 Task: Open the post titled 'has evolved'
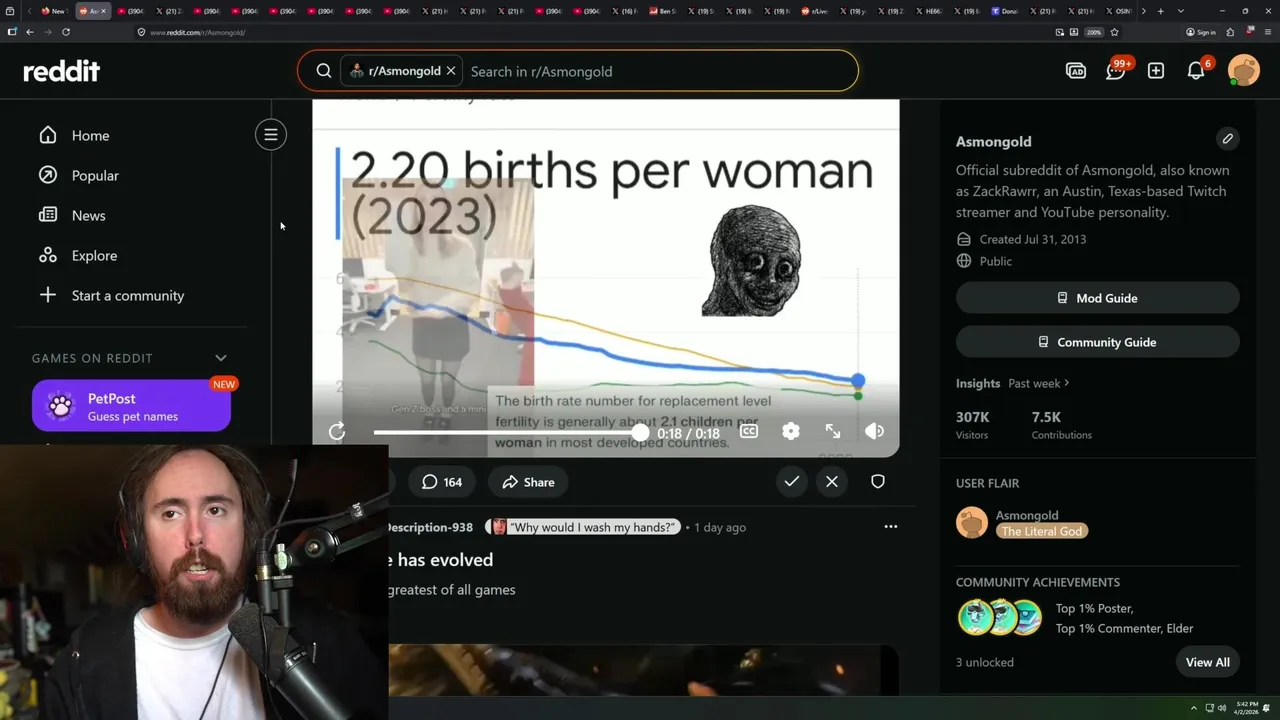point(441,560)
